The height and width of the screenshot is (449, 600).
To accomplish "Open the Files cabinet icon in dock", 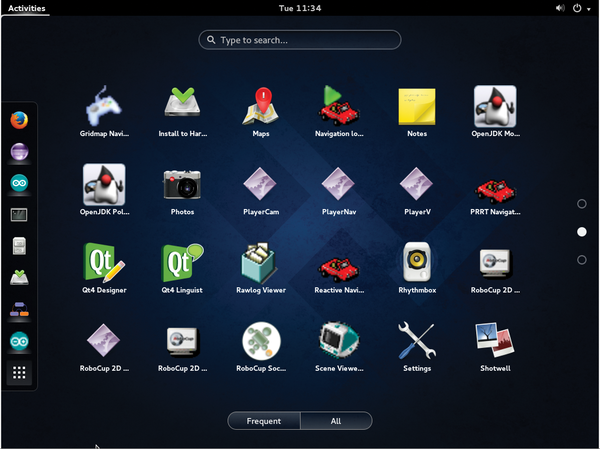I will [x=19, y=246].
